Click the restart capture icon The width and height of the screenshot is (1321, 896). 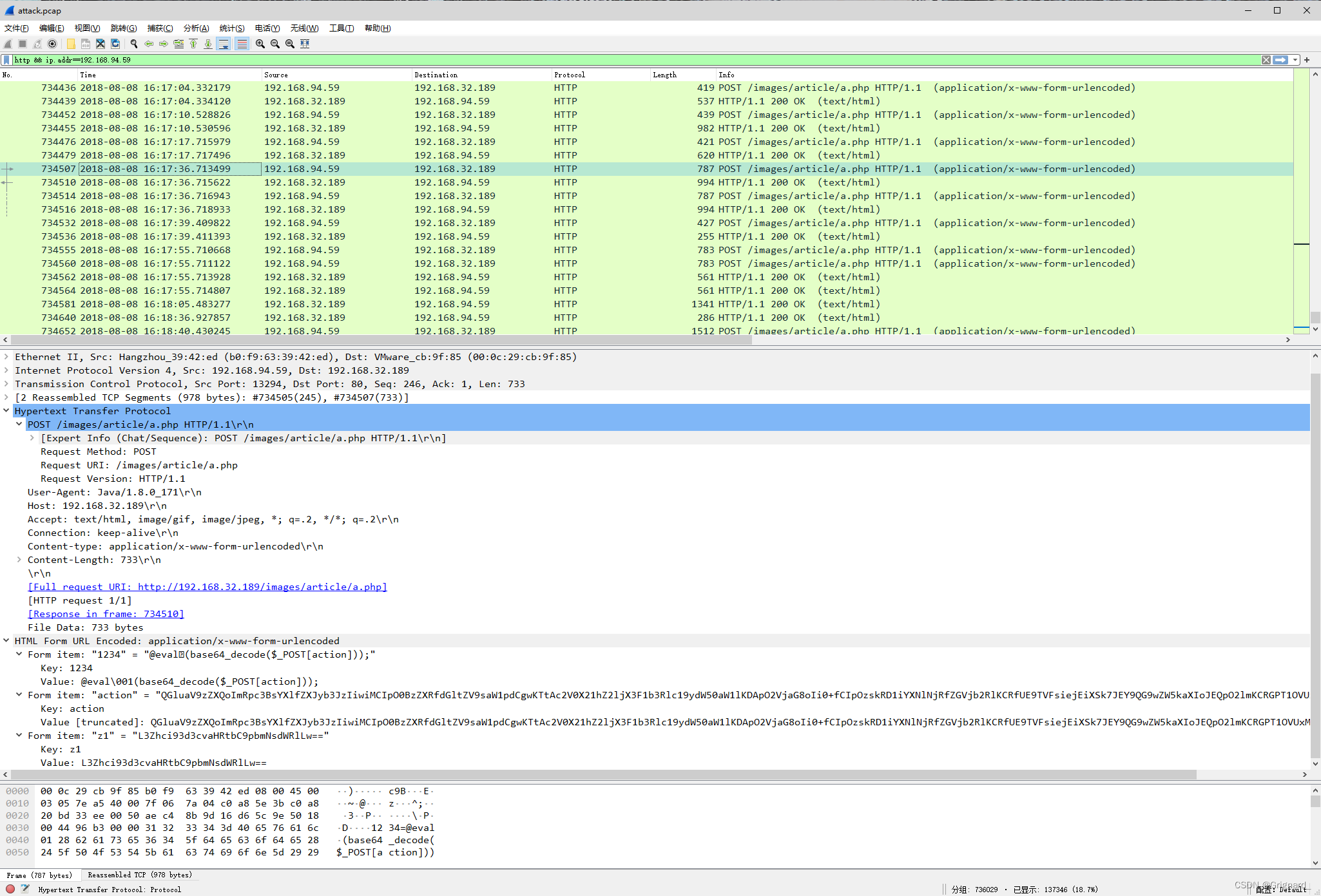pos(37,44)
